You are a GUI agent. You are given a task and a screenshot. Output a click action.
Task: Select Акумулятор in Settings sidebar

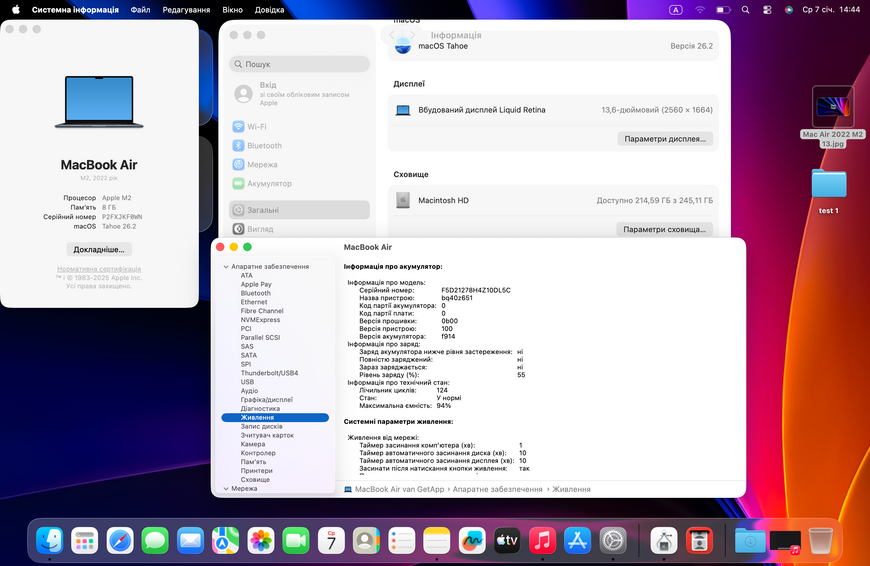(x=300, y=183)
